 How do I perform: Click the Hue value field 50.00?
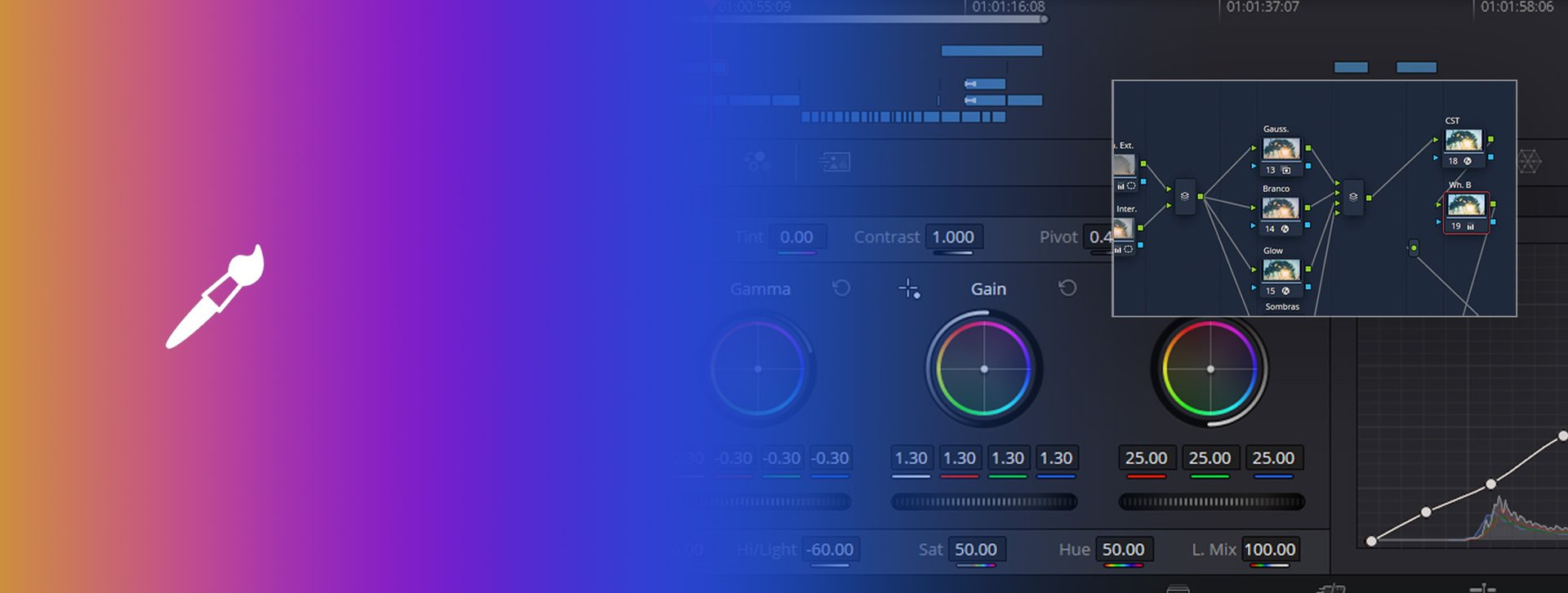pyautogui.click(x=1124, y=550)
